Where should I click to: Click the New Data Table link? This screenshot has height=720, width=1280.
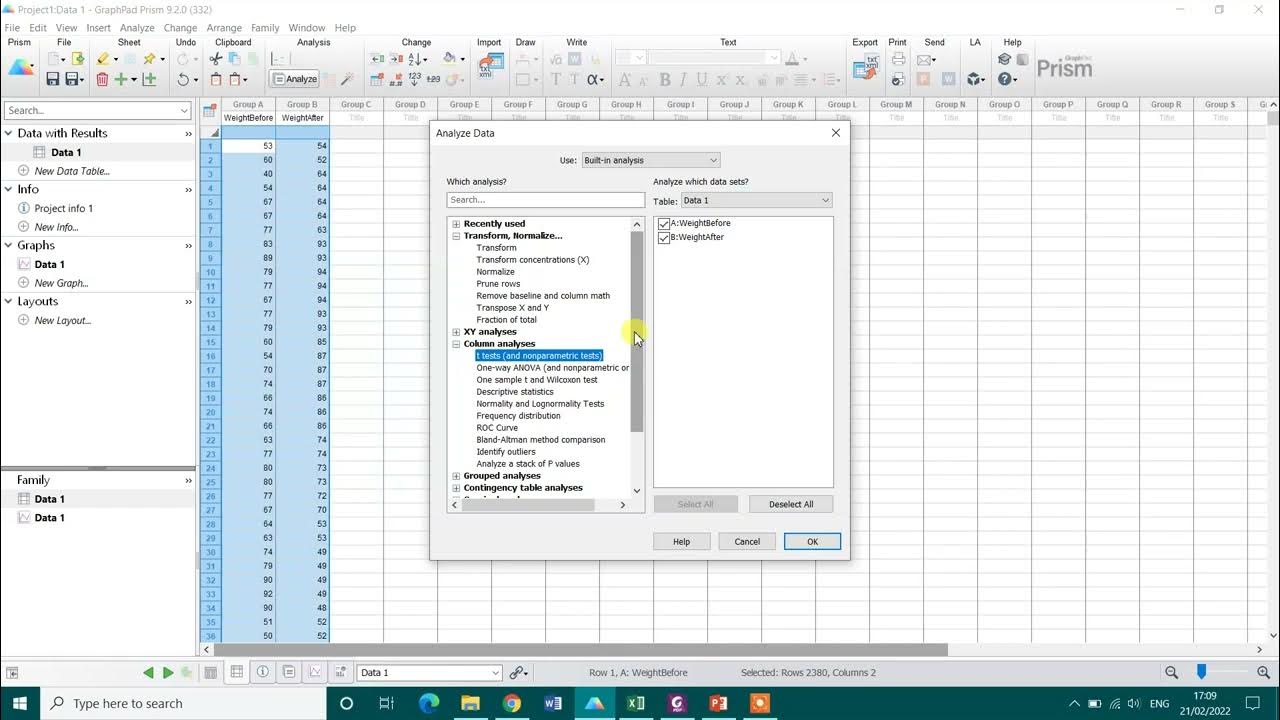pos(72,171)
